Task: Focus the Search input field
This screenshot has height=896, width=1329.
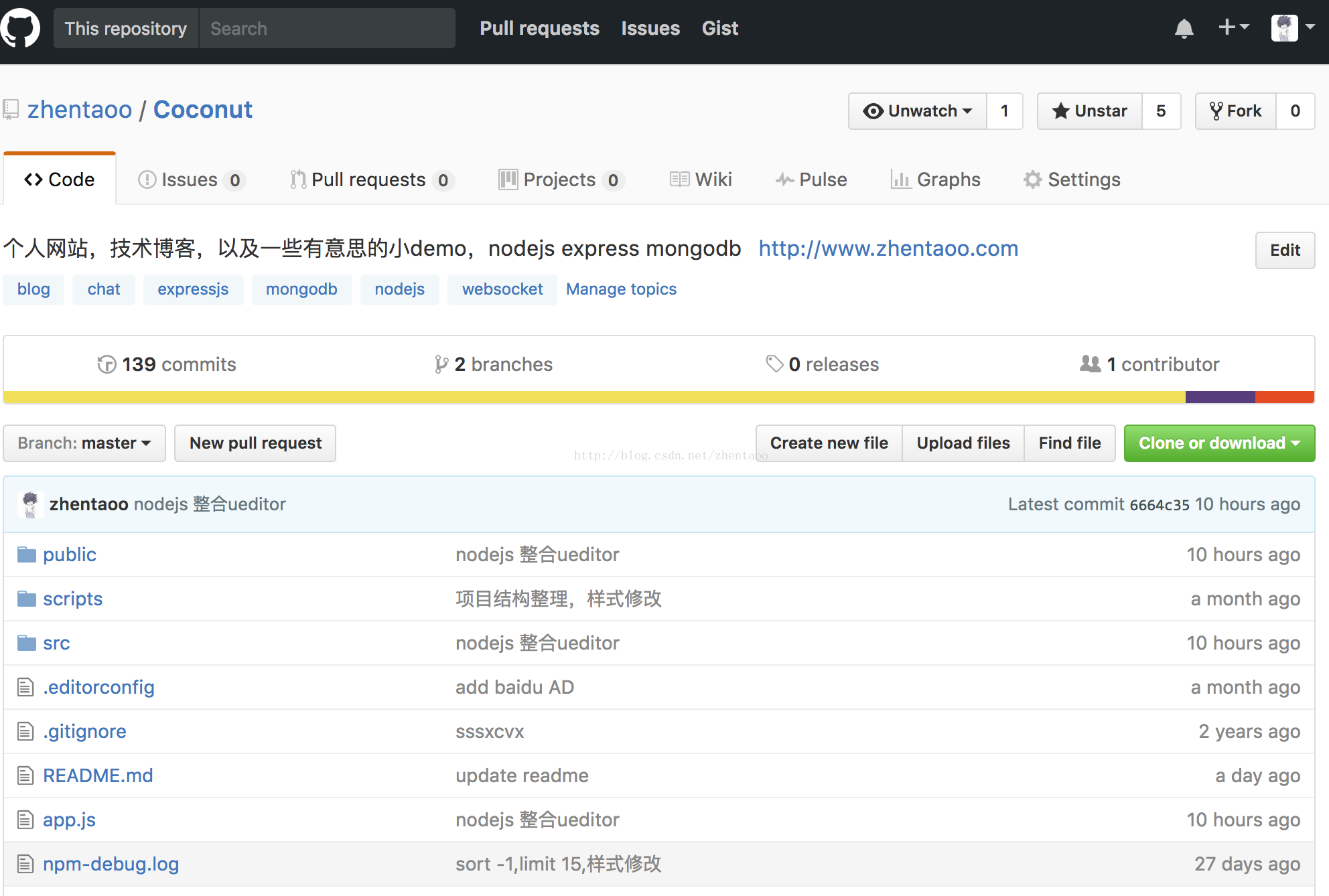Action: (328, 28)
